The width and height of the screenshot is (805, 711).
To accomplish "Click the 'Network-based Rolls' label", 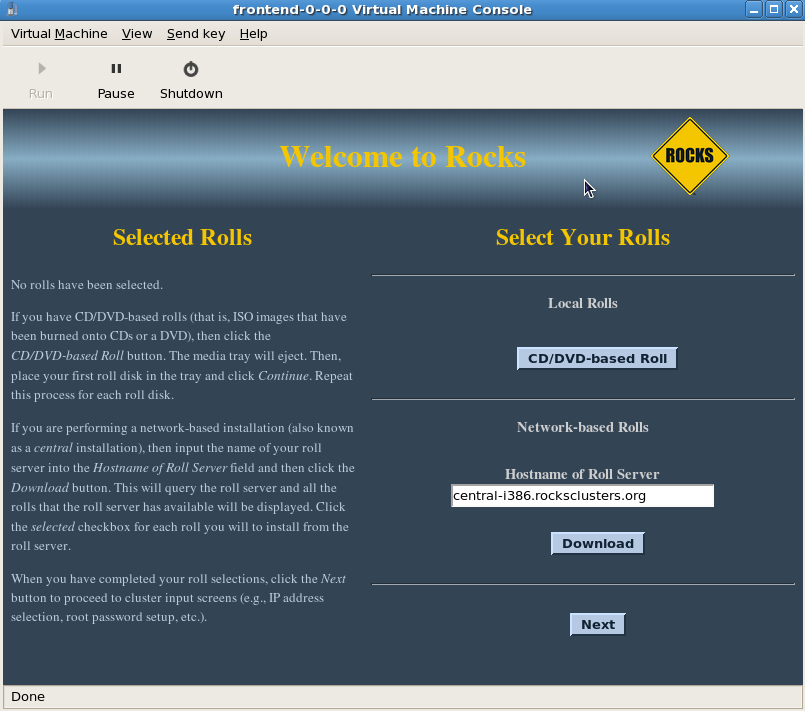I will tap(583, 427).
